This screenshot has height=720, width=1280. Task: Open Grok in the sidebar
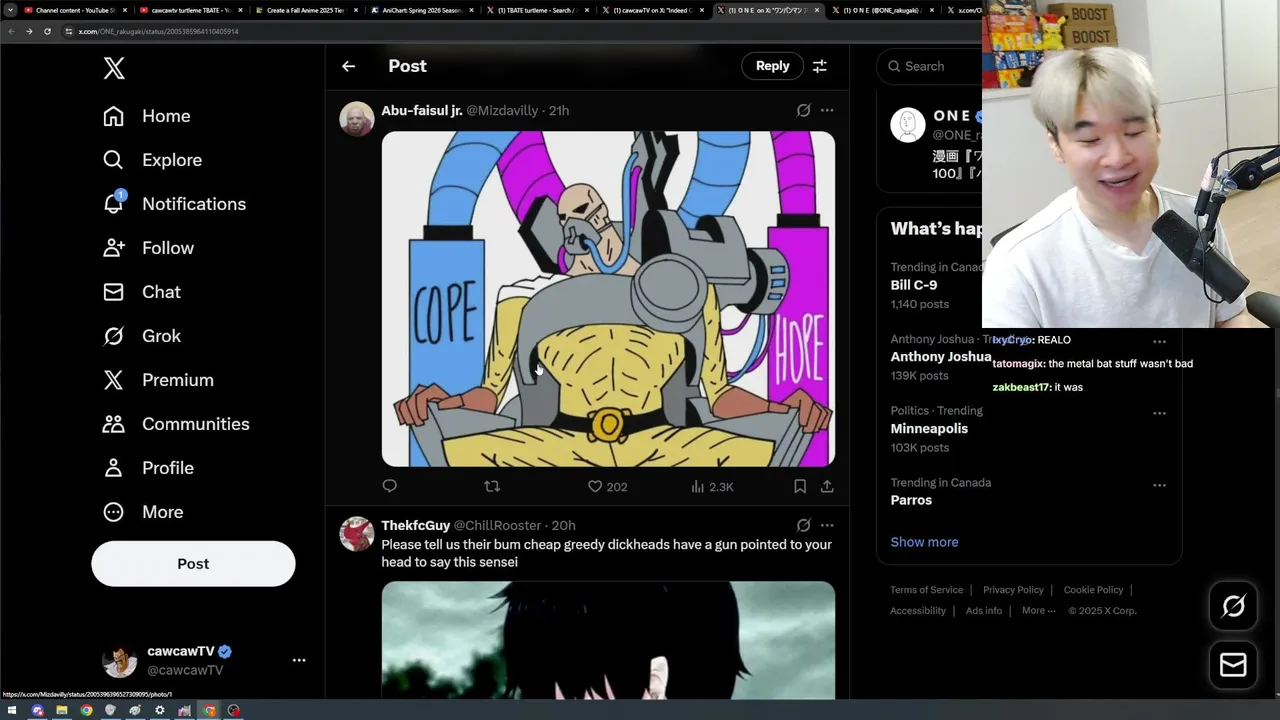pos(141,336)
